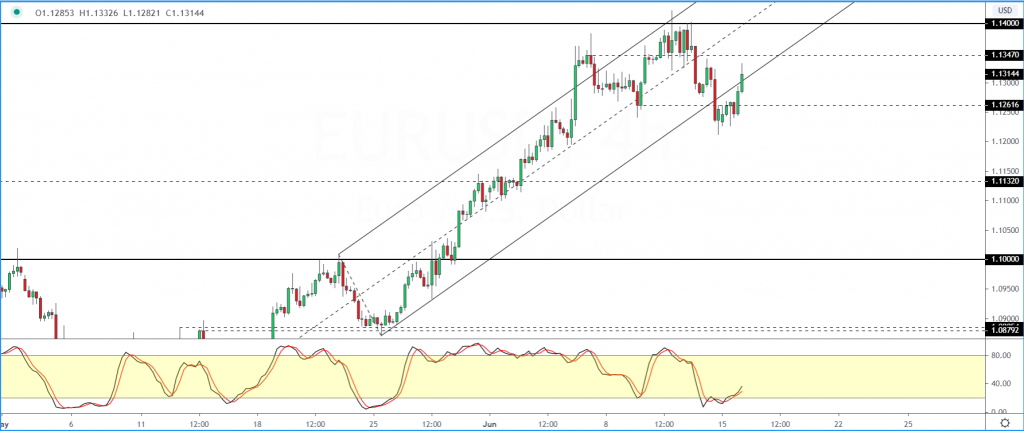Click the open value O1.12853

(56, 12)
